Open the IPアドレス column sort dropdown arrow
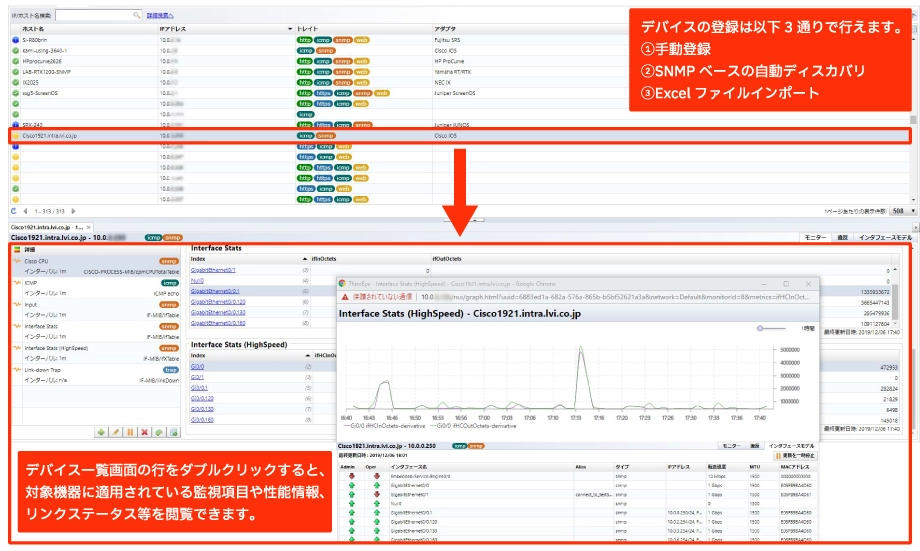Image resolution: width=920 pixels, height=551 pixels. pyautogui.click(x=290, y=29)
